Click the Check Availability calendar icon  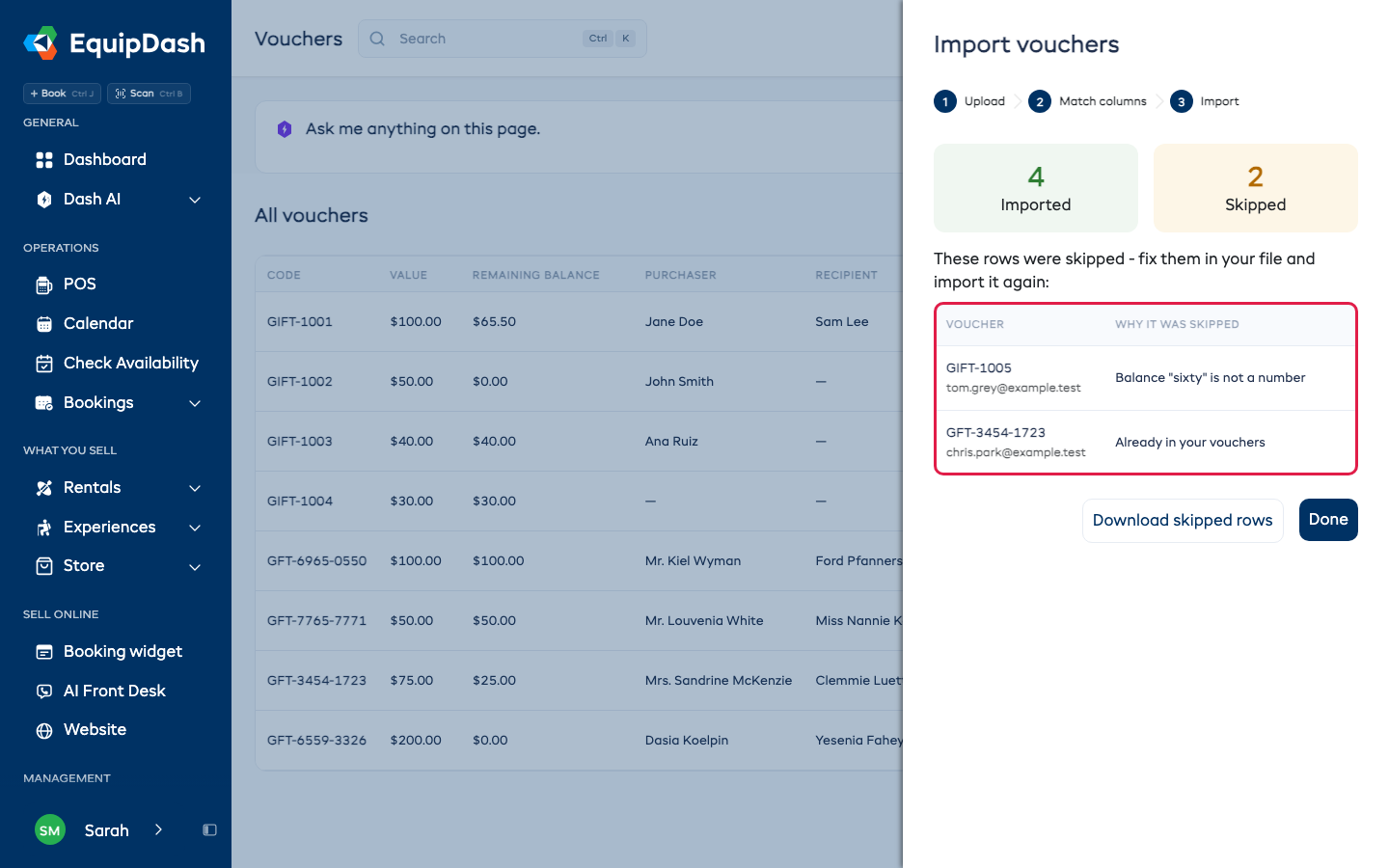coord(44,364)
